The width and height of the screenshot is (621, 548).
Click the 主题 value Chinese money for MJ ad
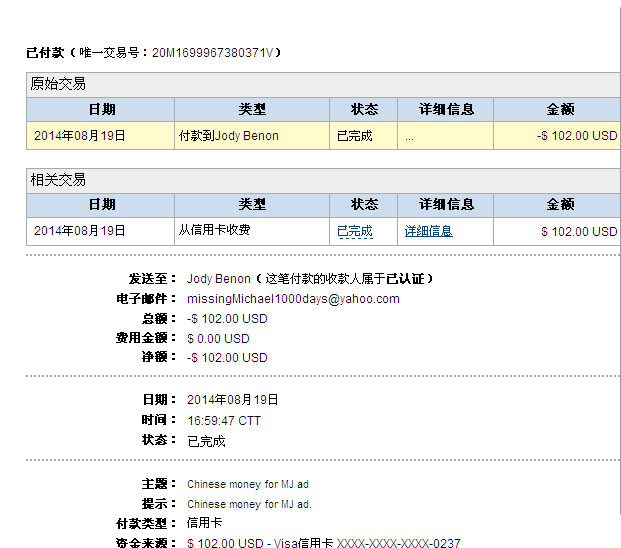click(248, 484)
